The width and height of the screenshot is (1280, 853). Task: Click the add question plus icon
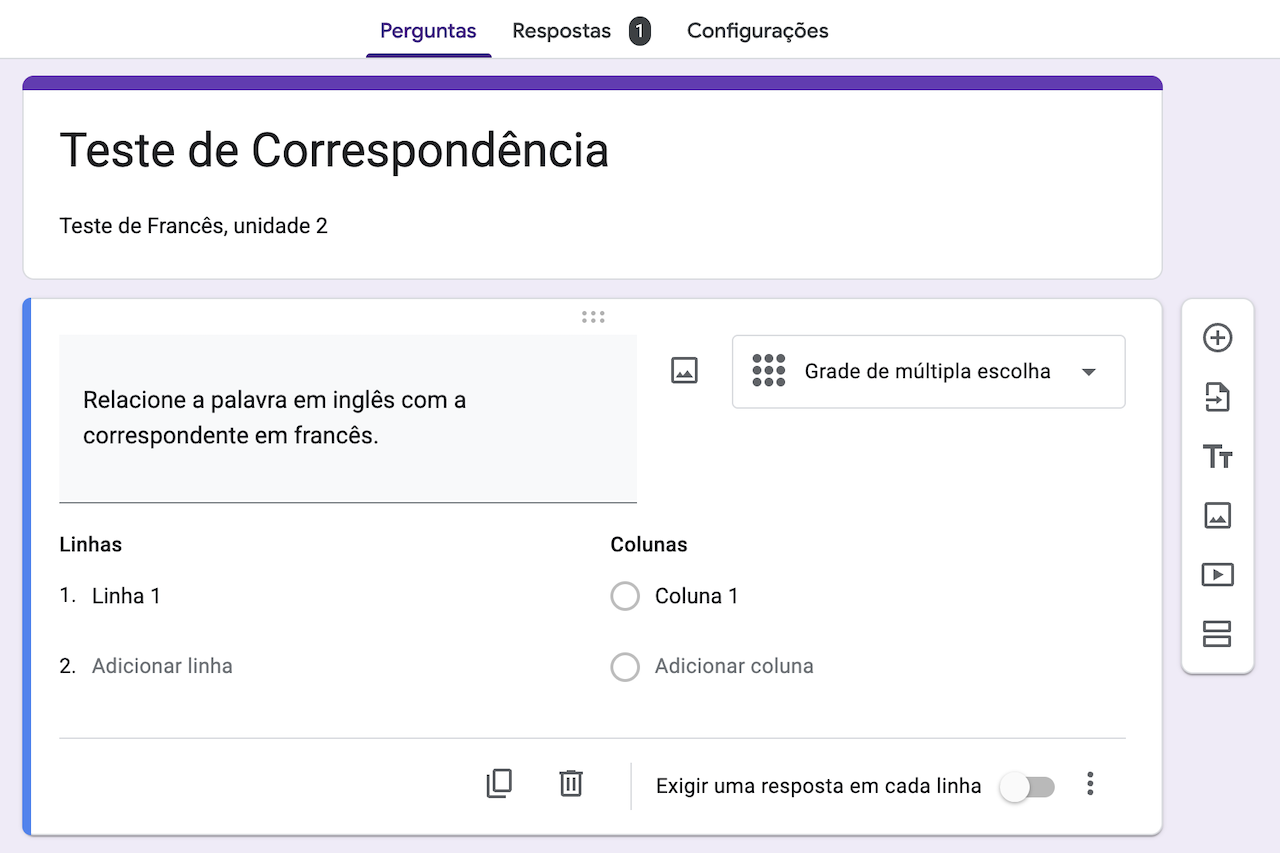[x=1217, y=338]
